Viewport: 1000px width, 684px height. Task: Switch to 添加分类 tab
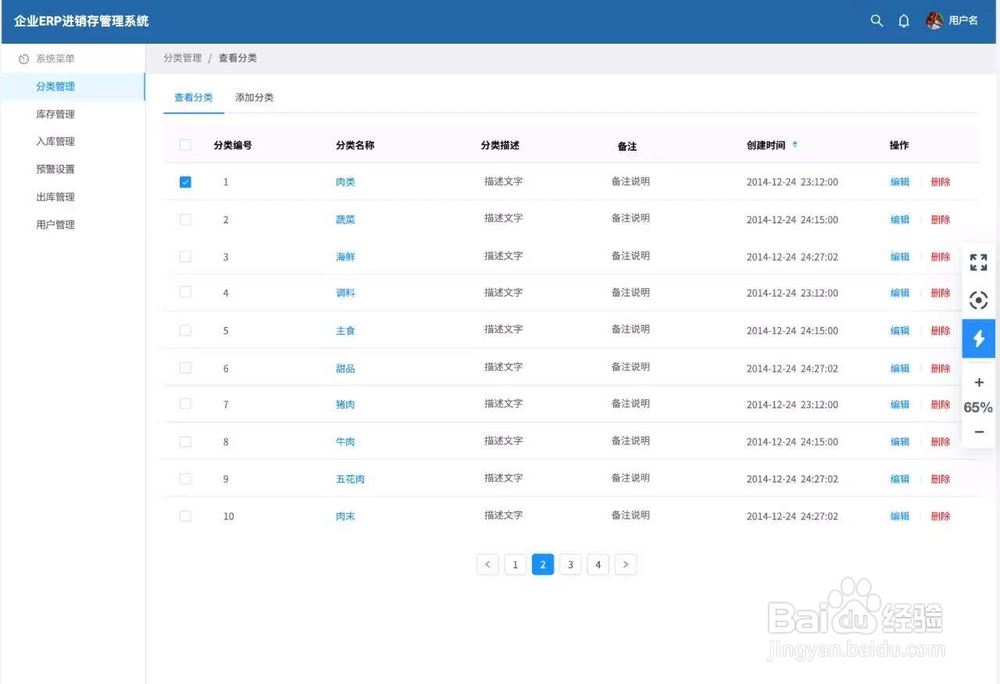tap(254, 98)
